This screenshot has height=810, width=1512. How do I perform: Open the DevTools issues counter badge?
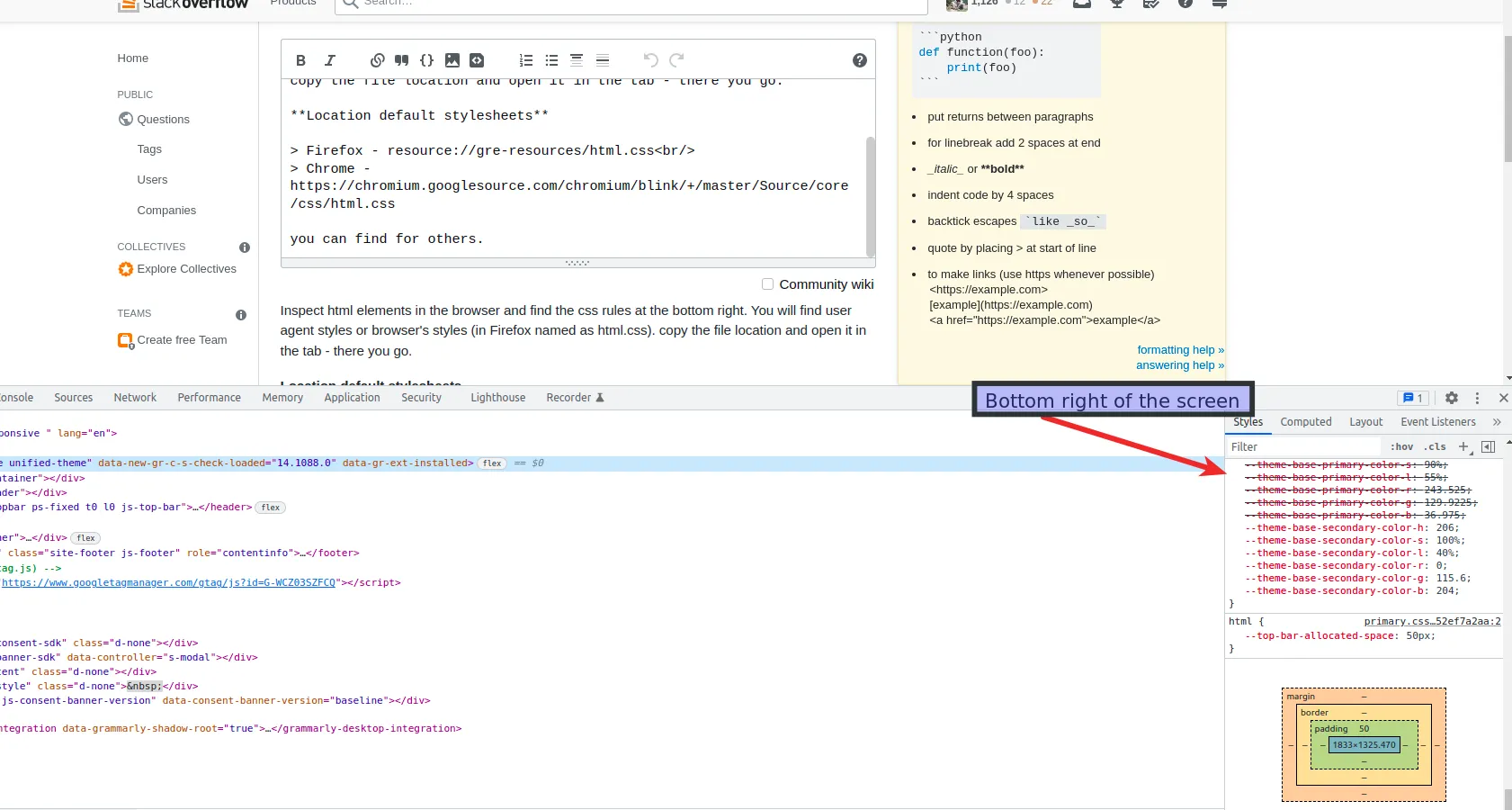pyautogui.click(x=1412, y=398)
